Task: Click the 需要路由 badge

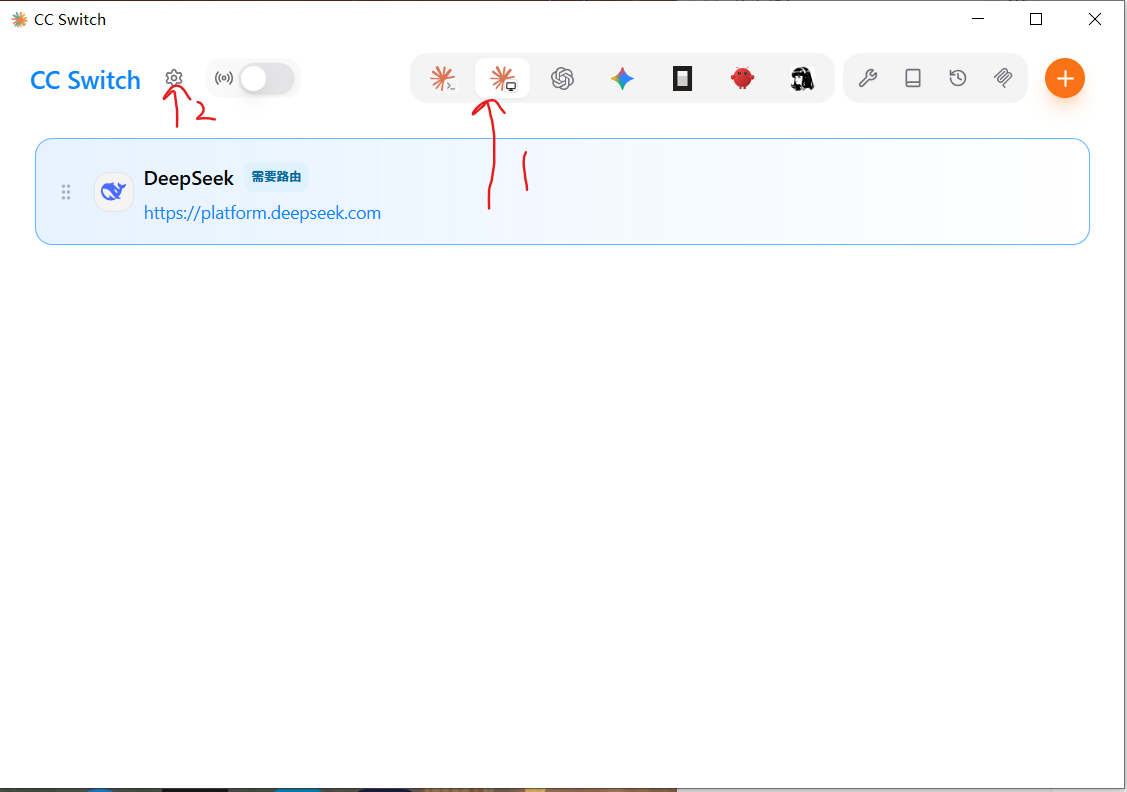Action: click(277, 177)
